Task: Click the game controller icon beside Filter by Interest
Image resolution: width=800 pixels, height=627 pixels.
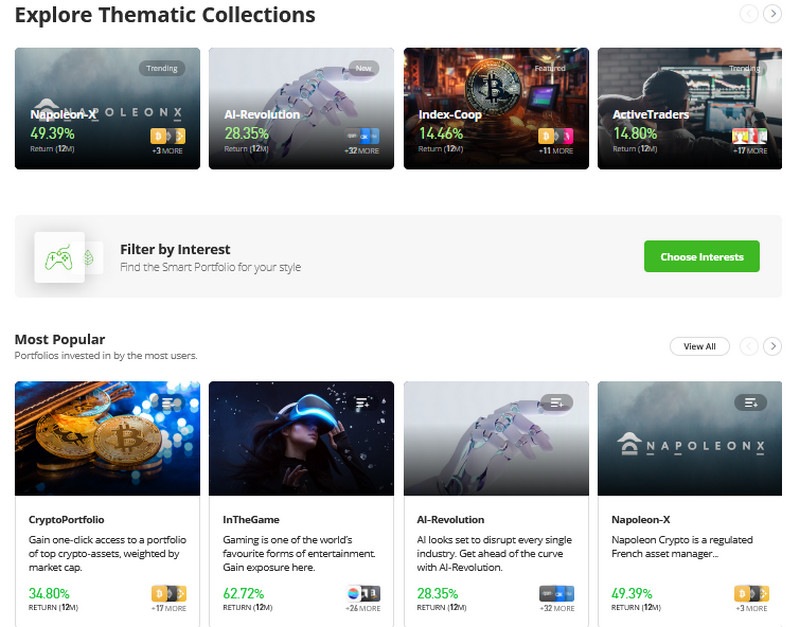Action: click(59, 257)
